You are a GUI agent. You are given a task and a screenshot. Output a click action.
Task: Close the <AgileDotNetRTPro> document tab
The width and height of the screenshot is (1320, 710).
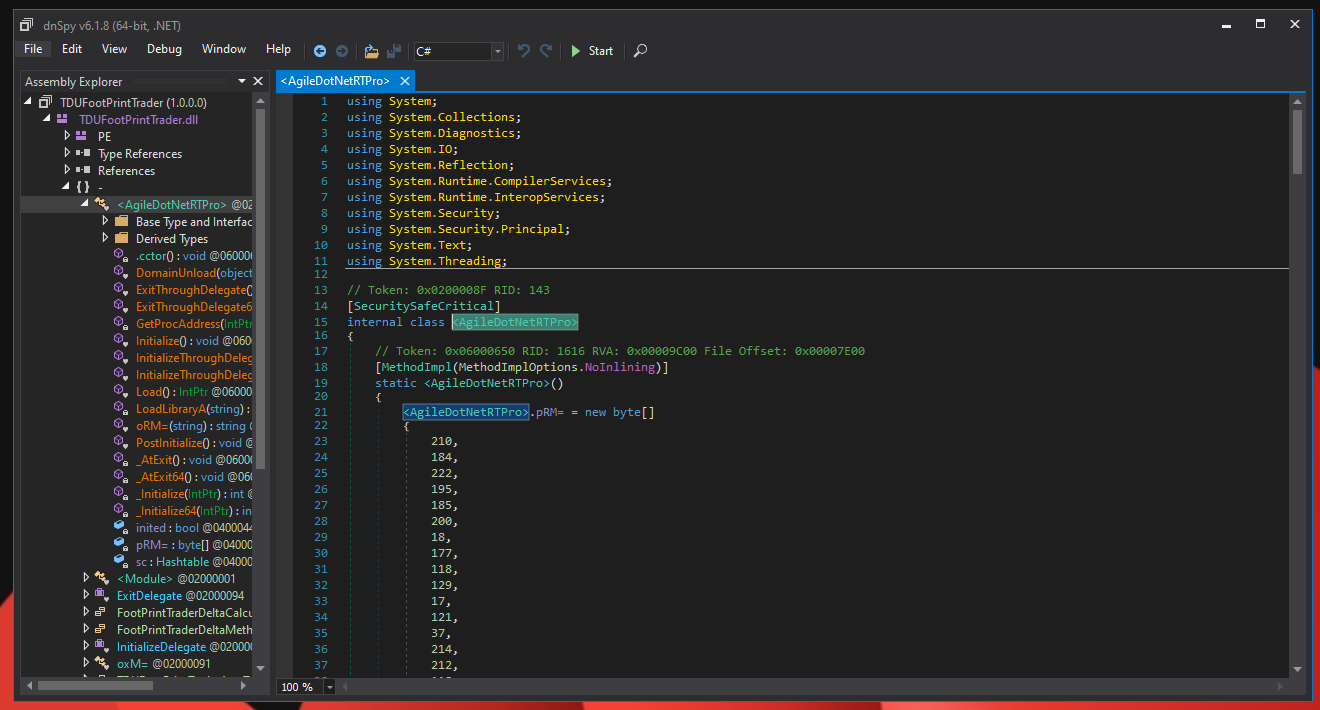404,81
